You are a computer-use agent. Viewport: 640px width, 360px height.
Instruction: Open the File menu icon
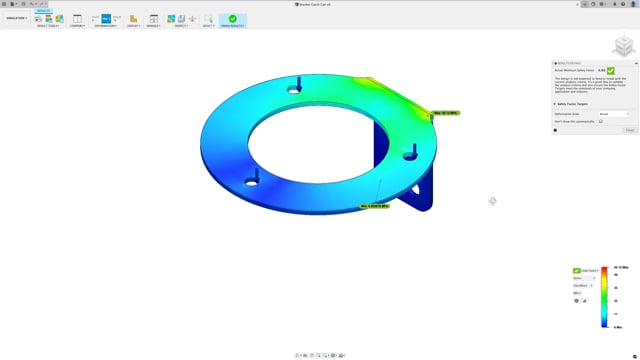(x=13, y=4)
